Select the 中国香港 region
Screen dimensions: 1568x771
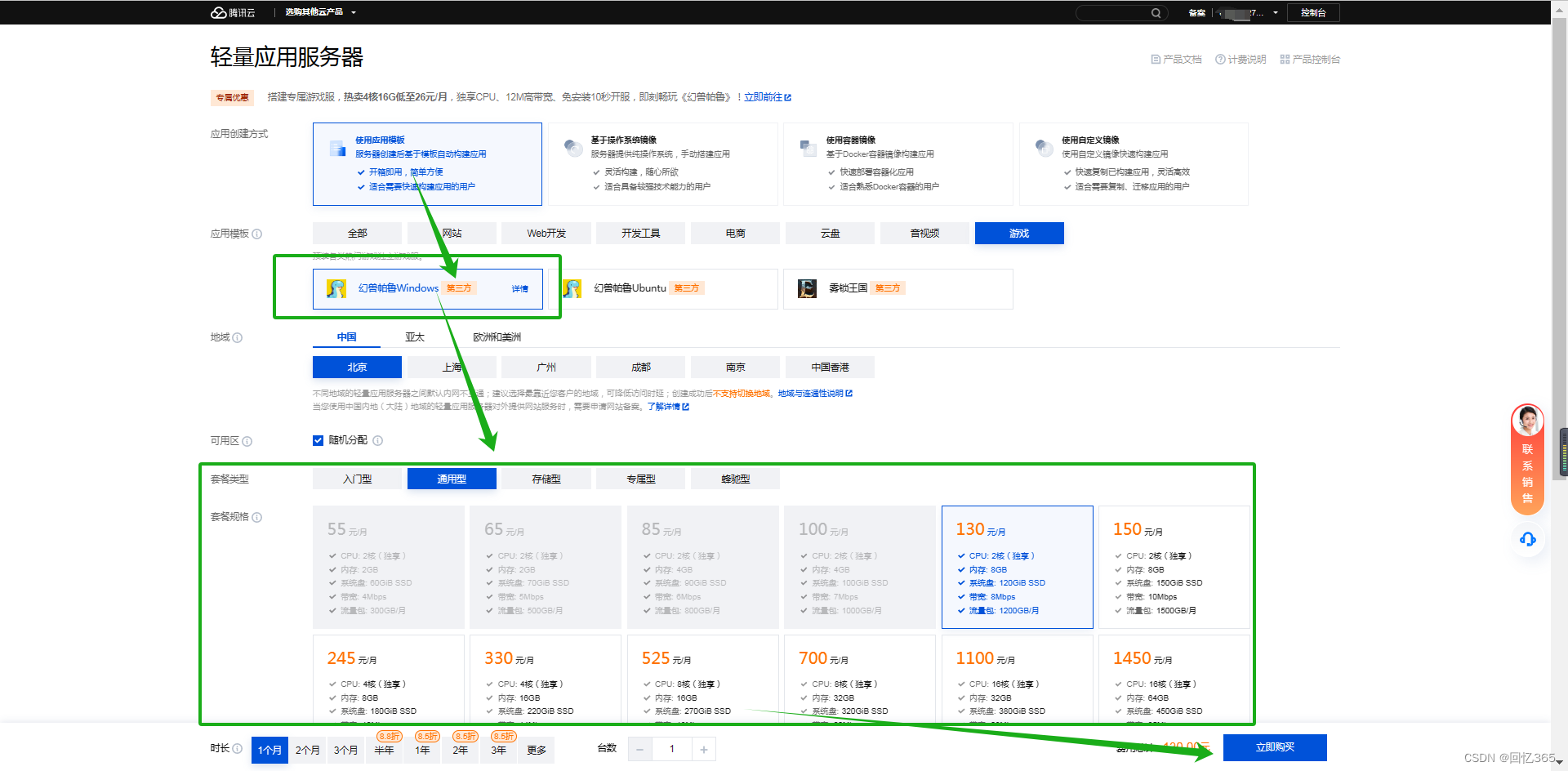pyautogui.click(x=831, y=368)
